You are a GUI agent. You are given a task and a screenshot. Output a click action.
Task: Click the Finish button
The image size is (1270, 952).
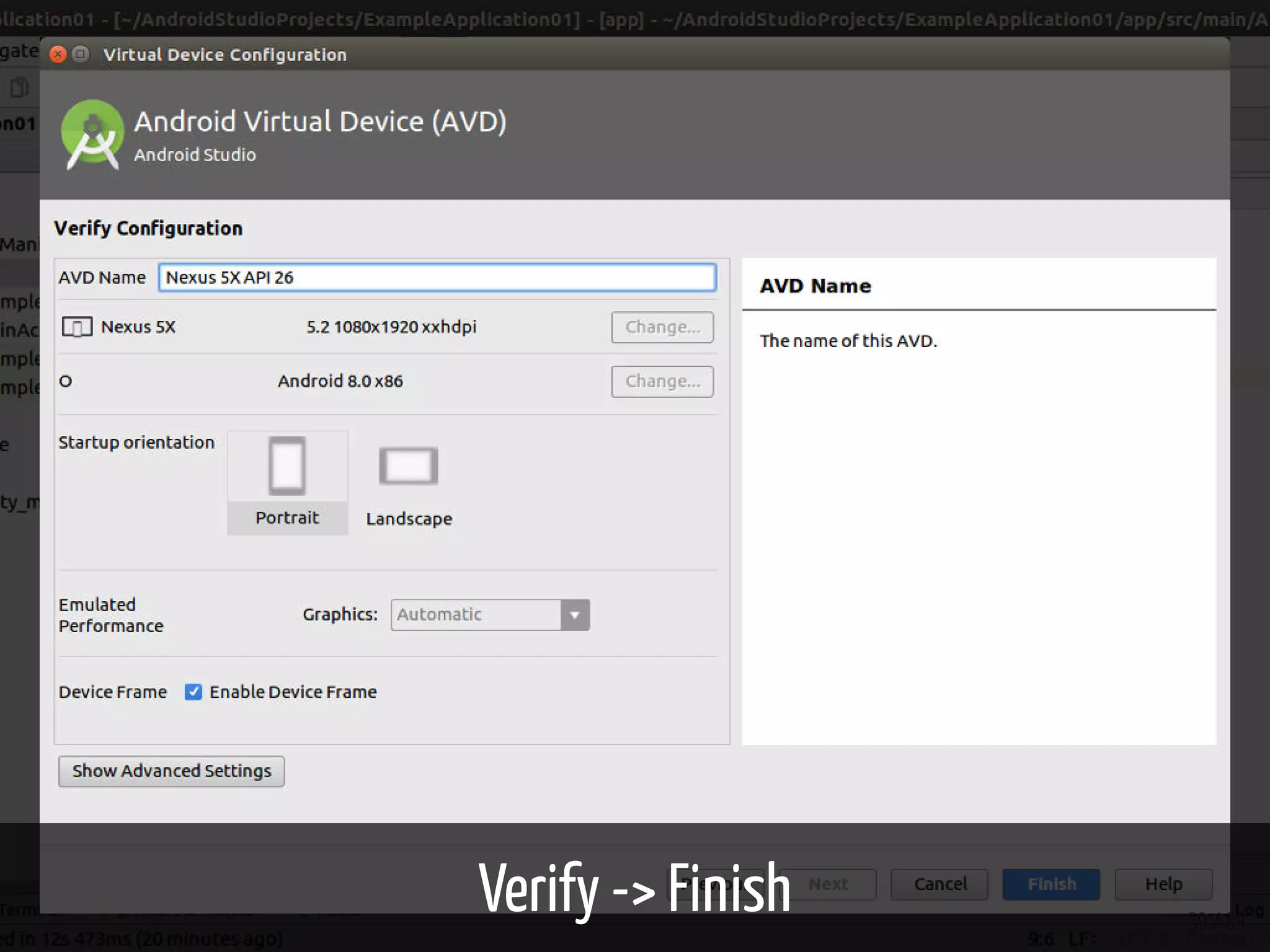click(1052, 884)
